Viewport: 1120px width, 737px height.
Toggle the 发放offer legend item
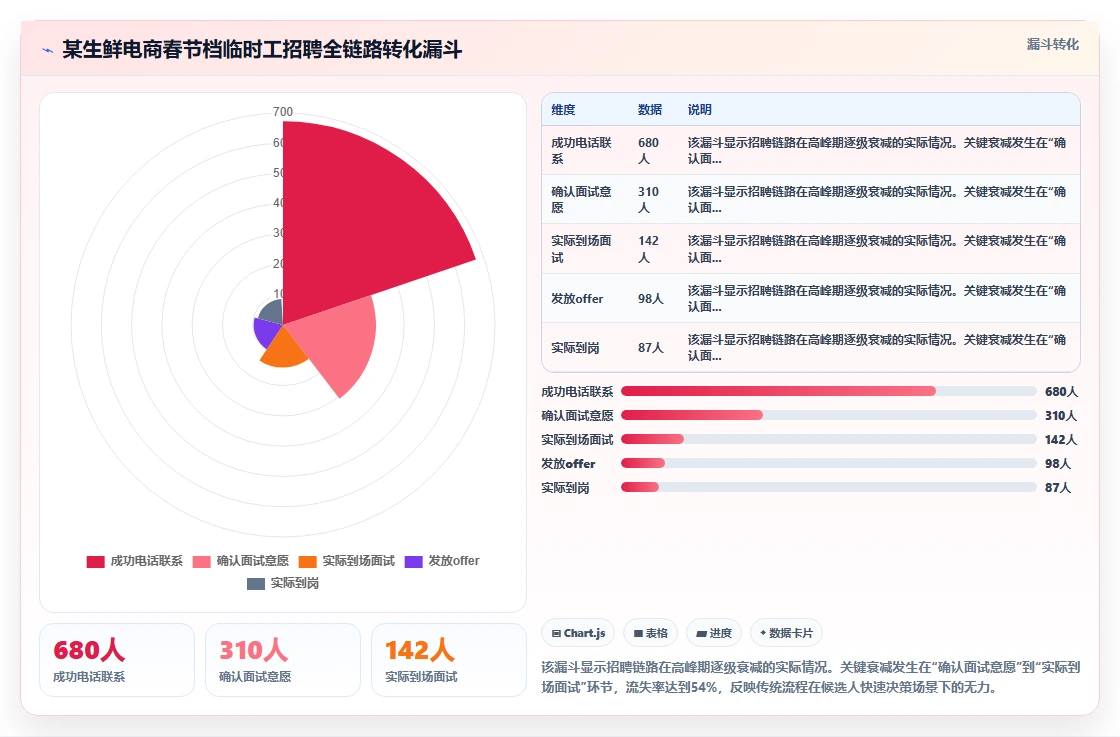click(x=442, y=561)
